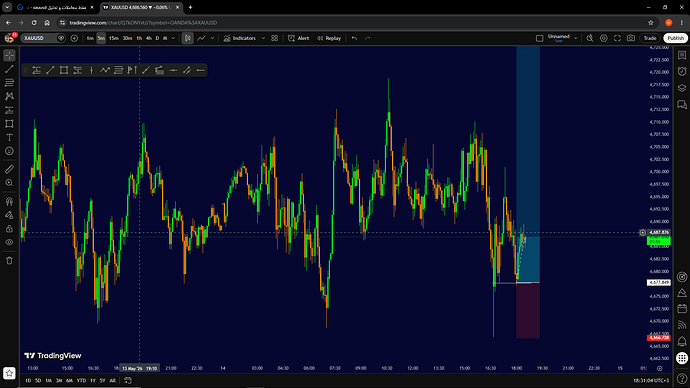Open the alerts clock panel icon

click(682, 71)
